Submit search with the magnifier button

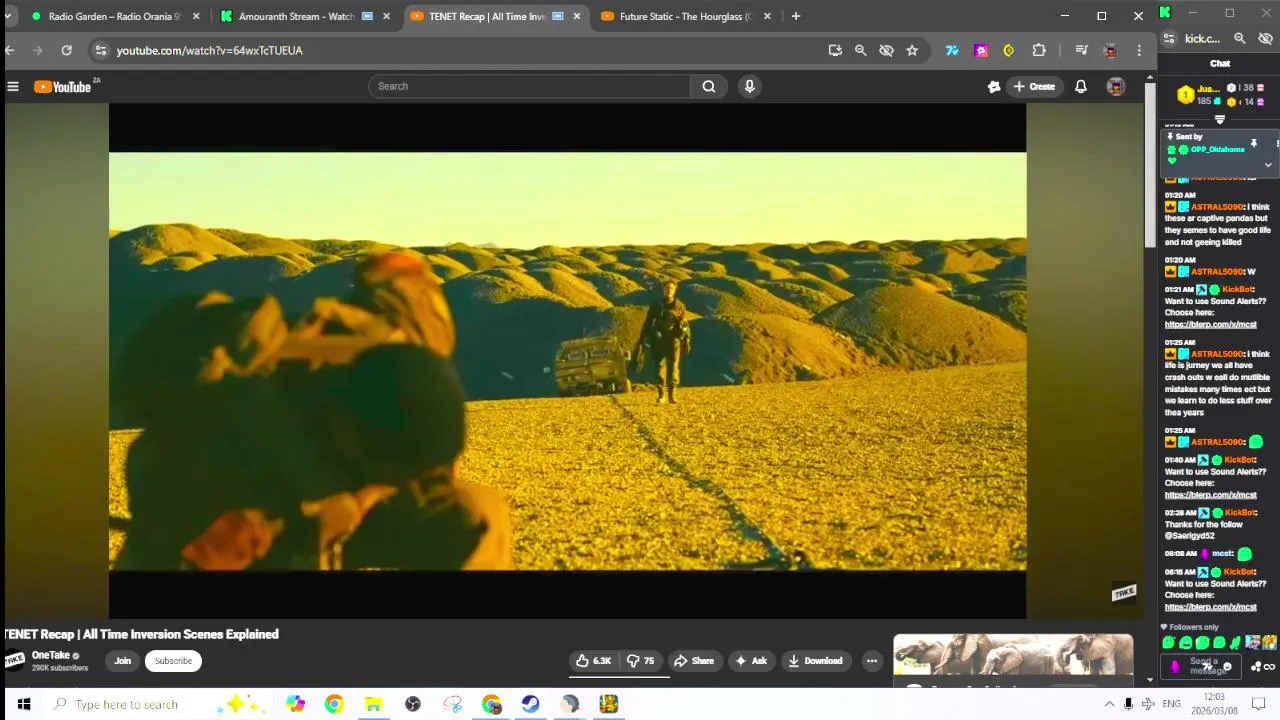point(709,86)
